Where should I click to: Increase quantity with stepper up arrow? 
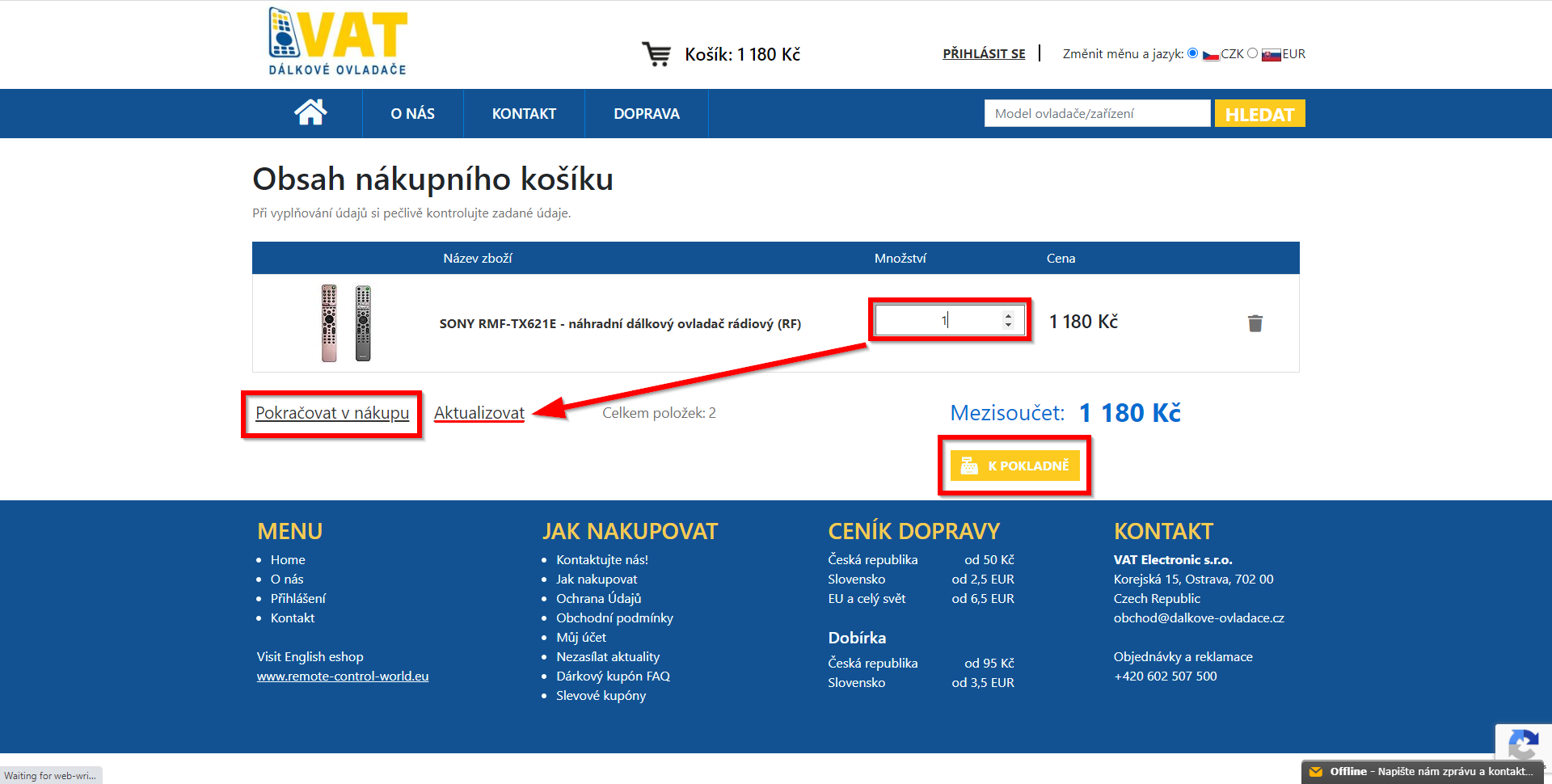coord(1008,315)
